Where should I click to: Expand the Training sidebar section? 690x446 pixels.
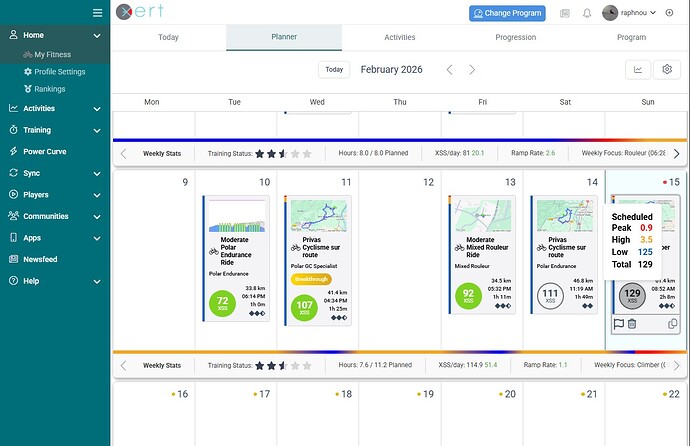click(97, 130)
